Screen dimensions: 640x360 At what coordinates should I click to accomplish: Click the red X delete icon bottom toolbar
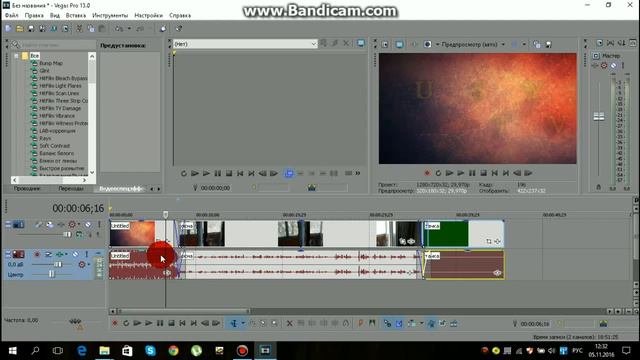click(x=289, y=323)
